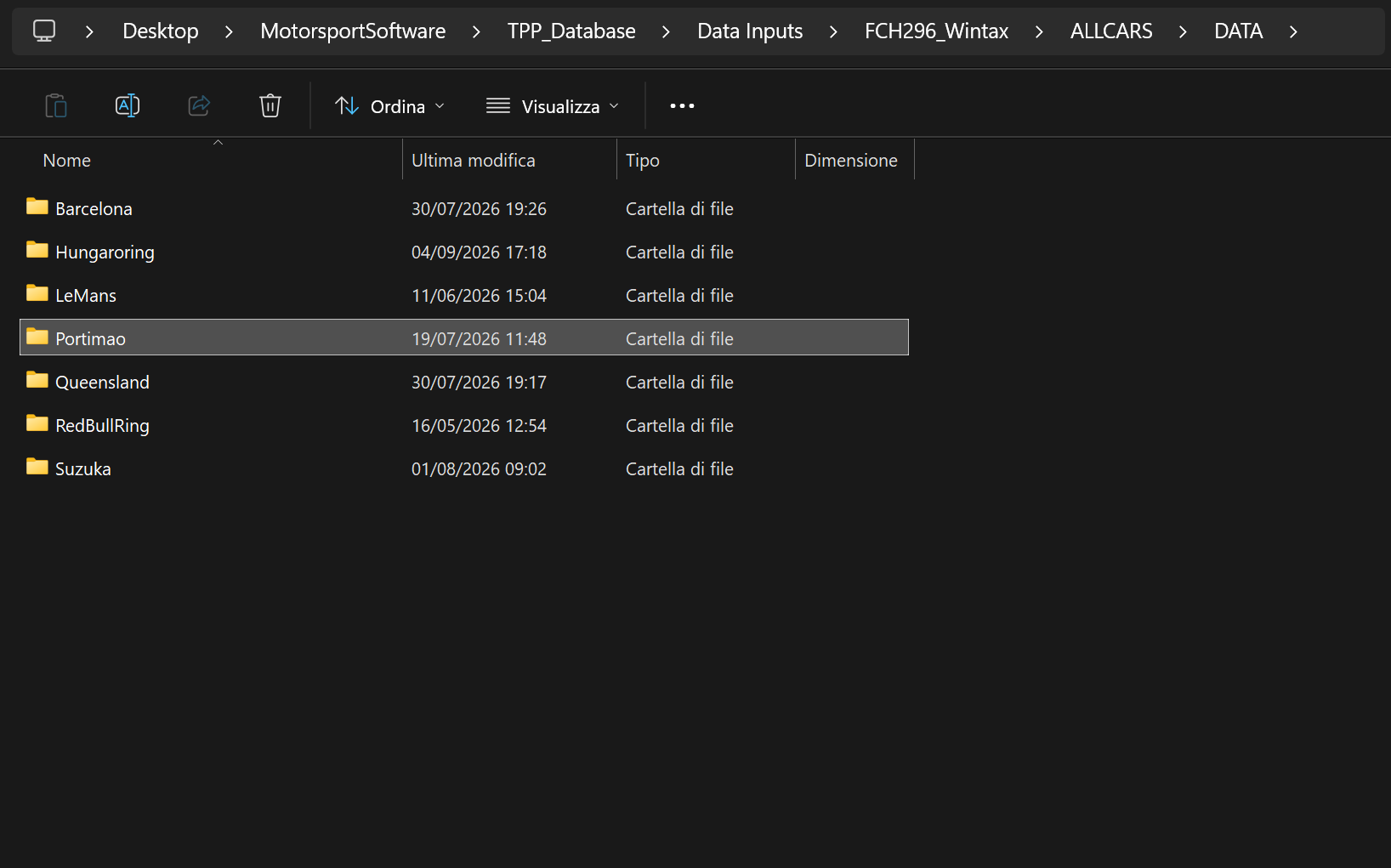Expand chevron after ALLCARS breadcrumb
This screenshot has height=868, width=1391.
[x=1183, y=31]
